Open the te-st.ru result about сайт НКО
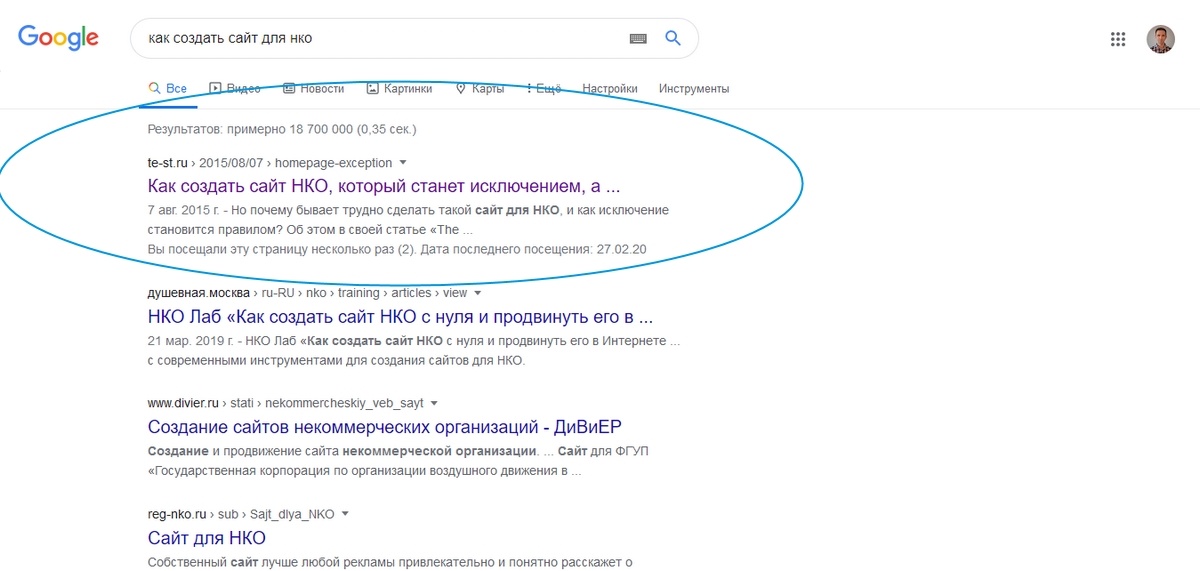The image size is (1200, 571). click(x=384, y=186)
